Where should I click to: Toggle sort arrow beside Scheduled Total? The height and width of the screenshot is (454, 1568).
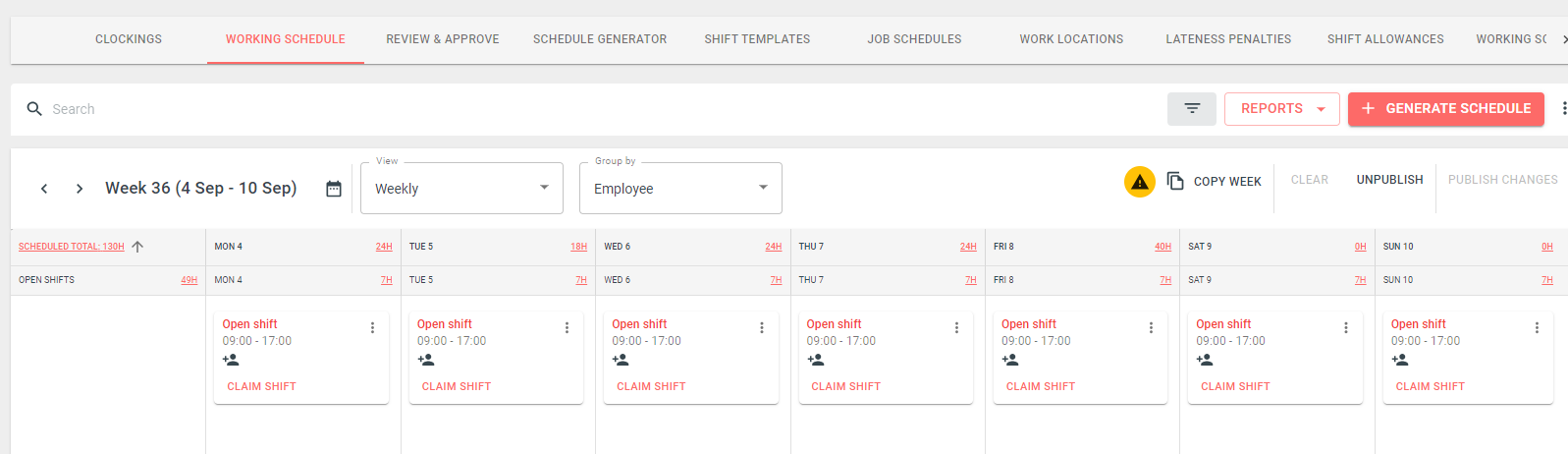(137, 247)
